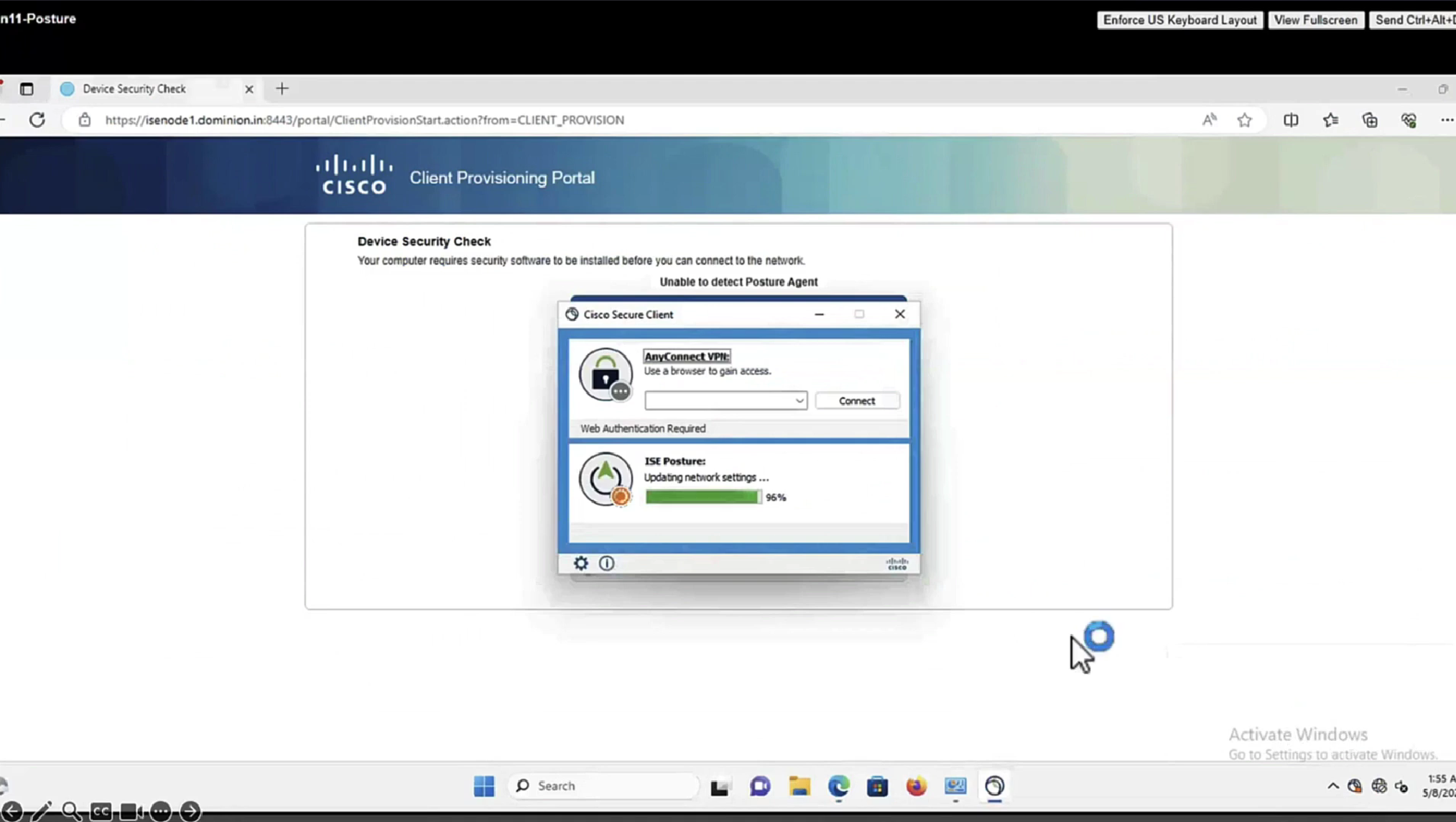Viewport: 1456px width, 822px height.
Task: Open File Explorer from taskbar
Action: coord(799,786)
